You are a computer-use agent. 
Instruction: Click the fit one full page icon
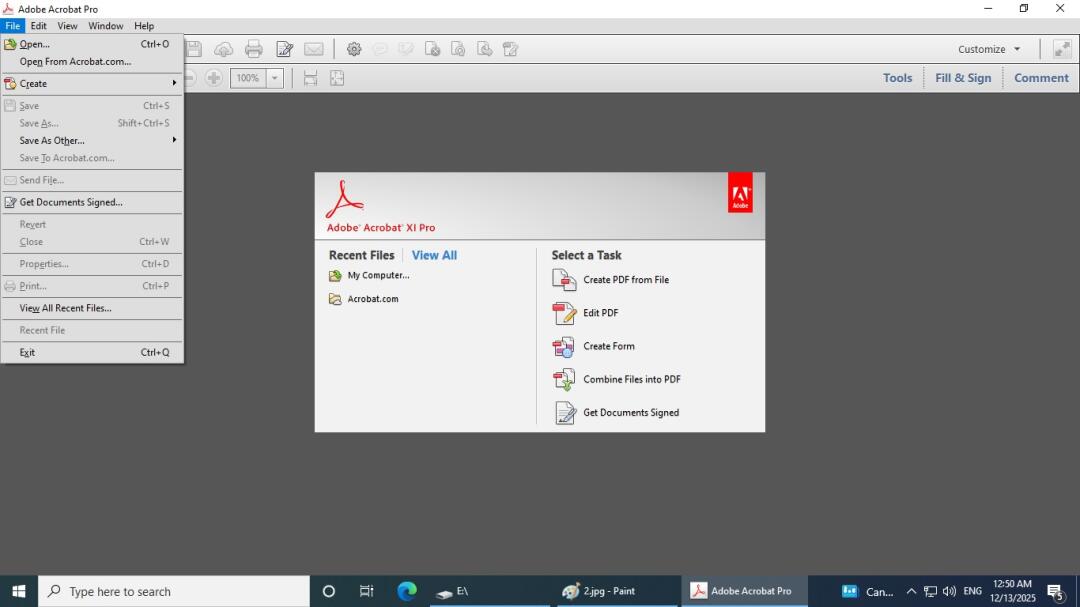coord(337,78)
